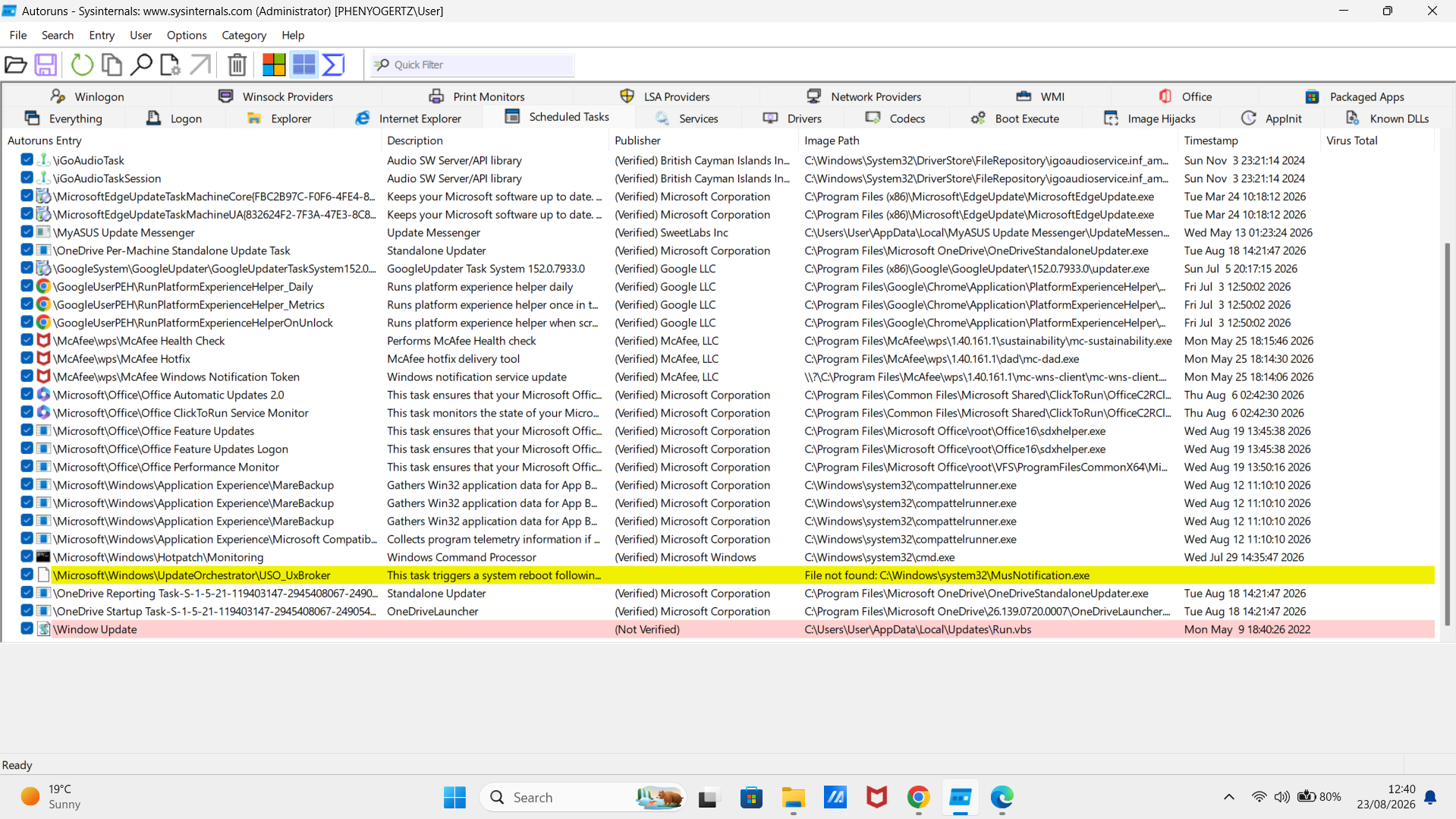The width and height of the screenshot is (1456, 819).
Task: Sort by the Image Path column header
Action: tap(988, 140)
